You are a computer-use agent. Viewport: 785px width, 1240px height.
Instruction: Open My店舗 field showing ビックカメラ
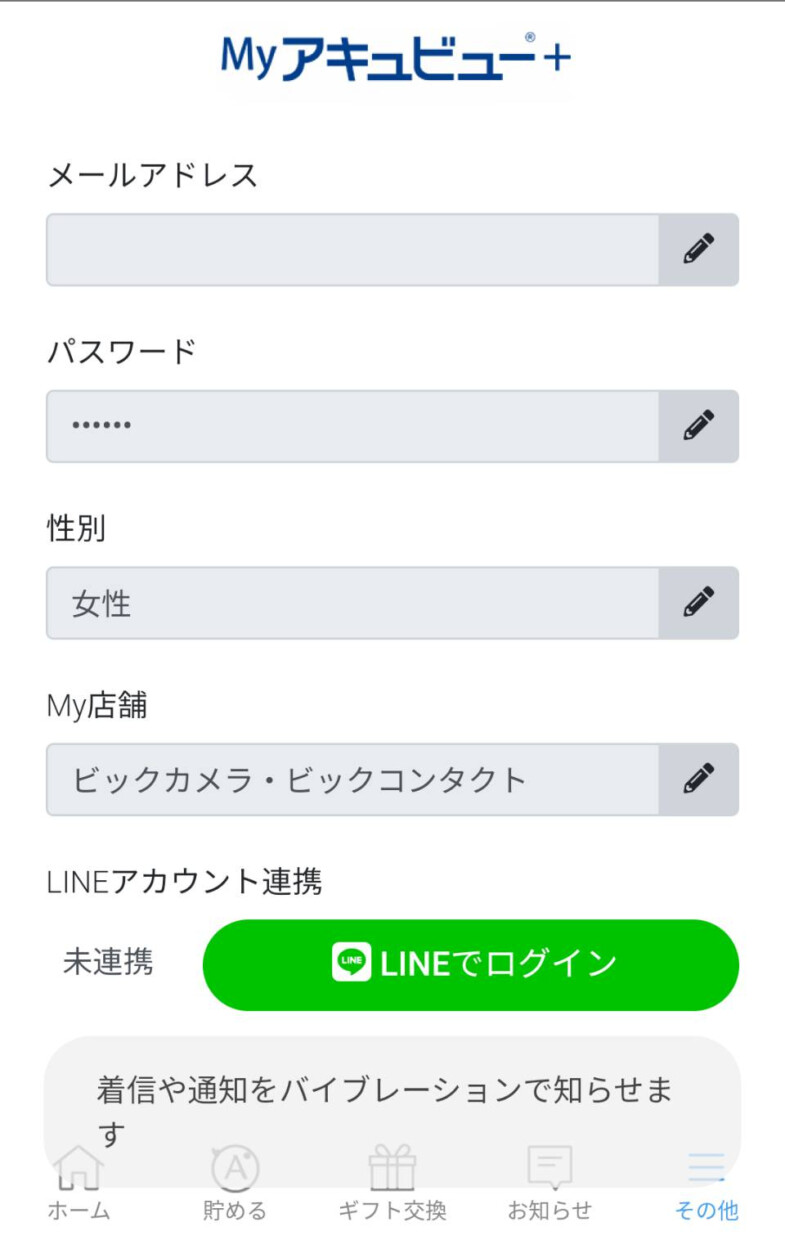tap(352, 779)
